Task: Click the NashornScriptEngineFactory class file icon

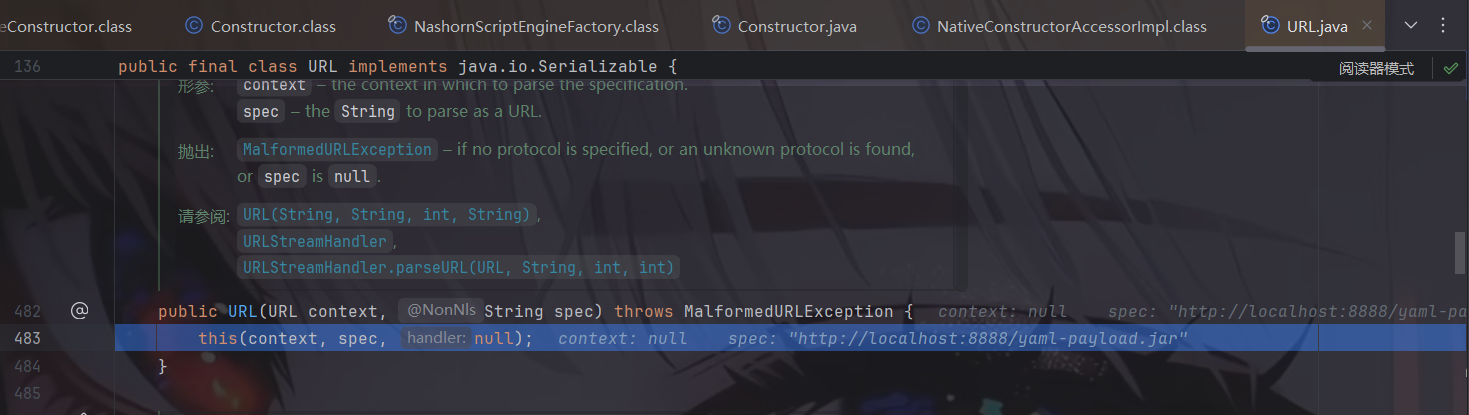Action: coord(397,27)
